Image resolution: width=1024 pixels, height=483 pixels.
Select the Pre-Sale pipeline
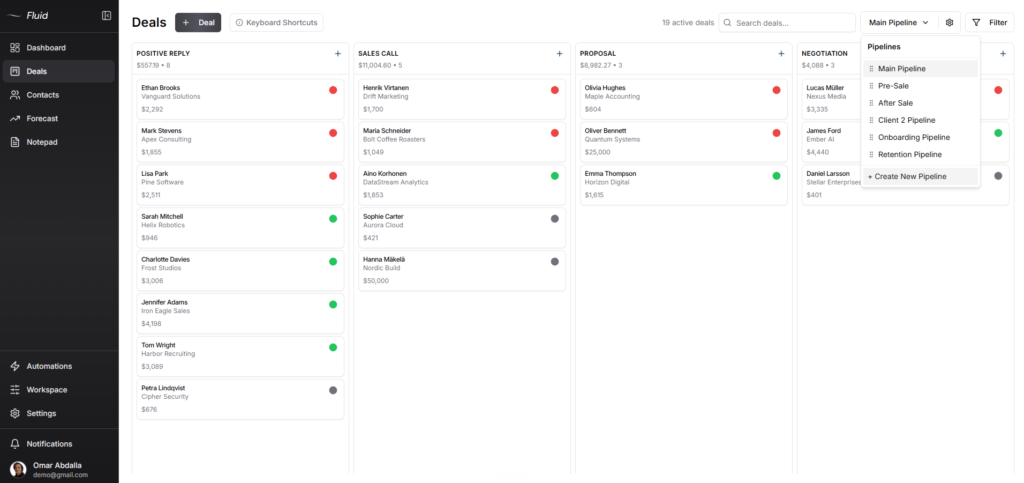[920, 86]
